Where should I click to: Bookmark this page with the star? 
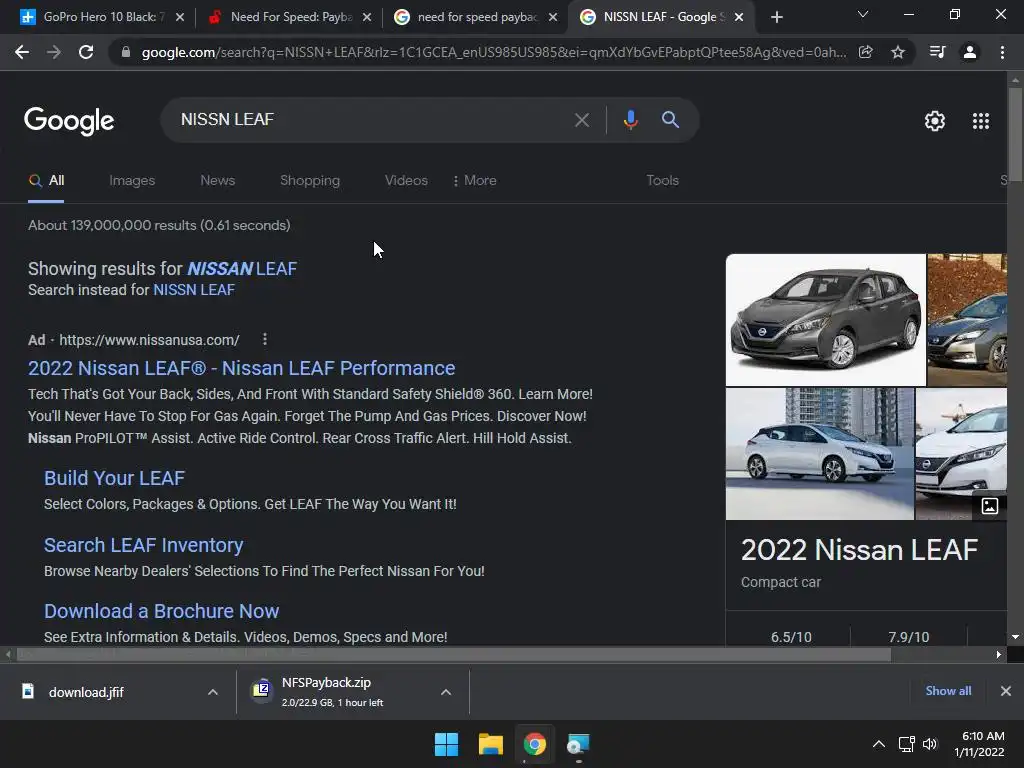(x=898, y=52)
